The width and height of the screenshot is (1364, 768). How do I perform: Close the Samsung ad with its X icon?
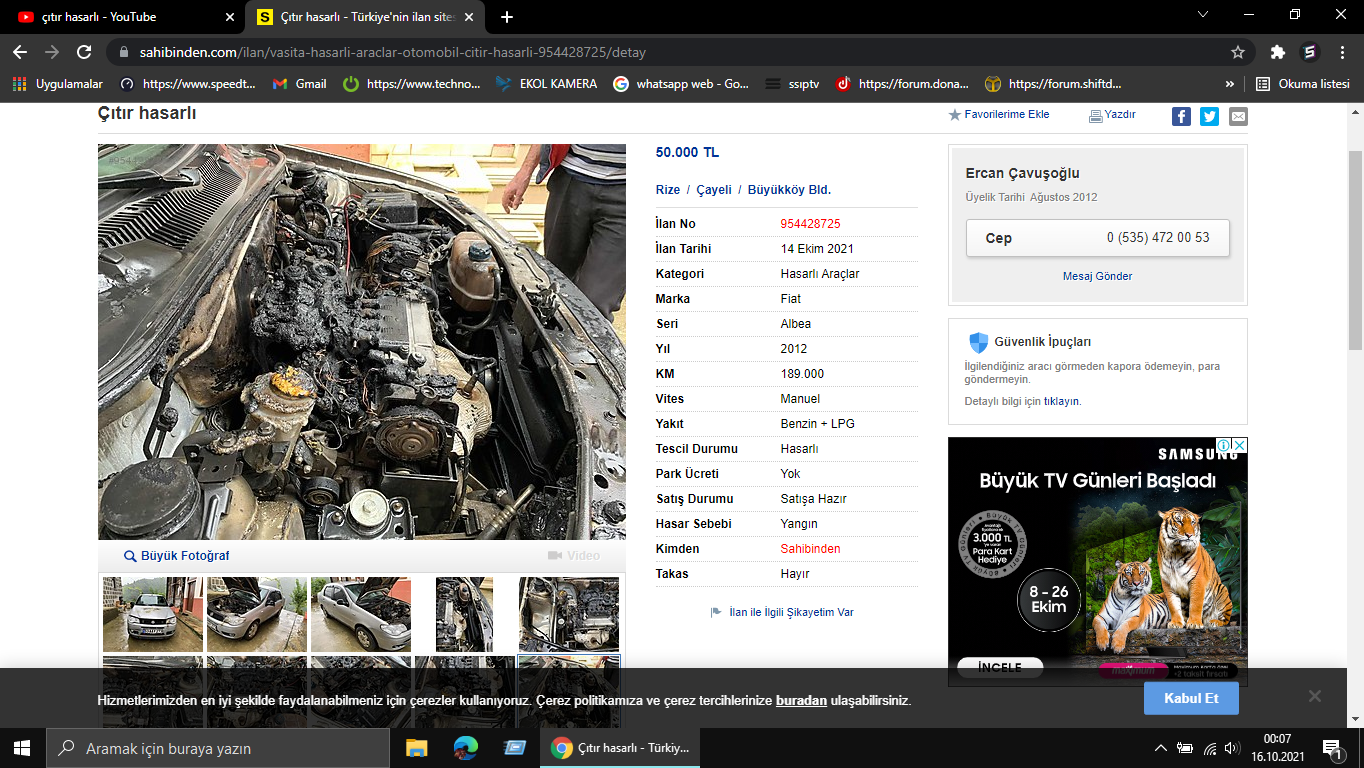coord(1239,446)
